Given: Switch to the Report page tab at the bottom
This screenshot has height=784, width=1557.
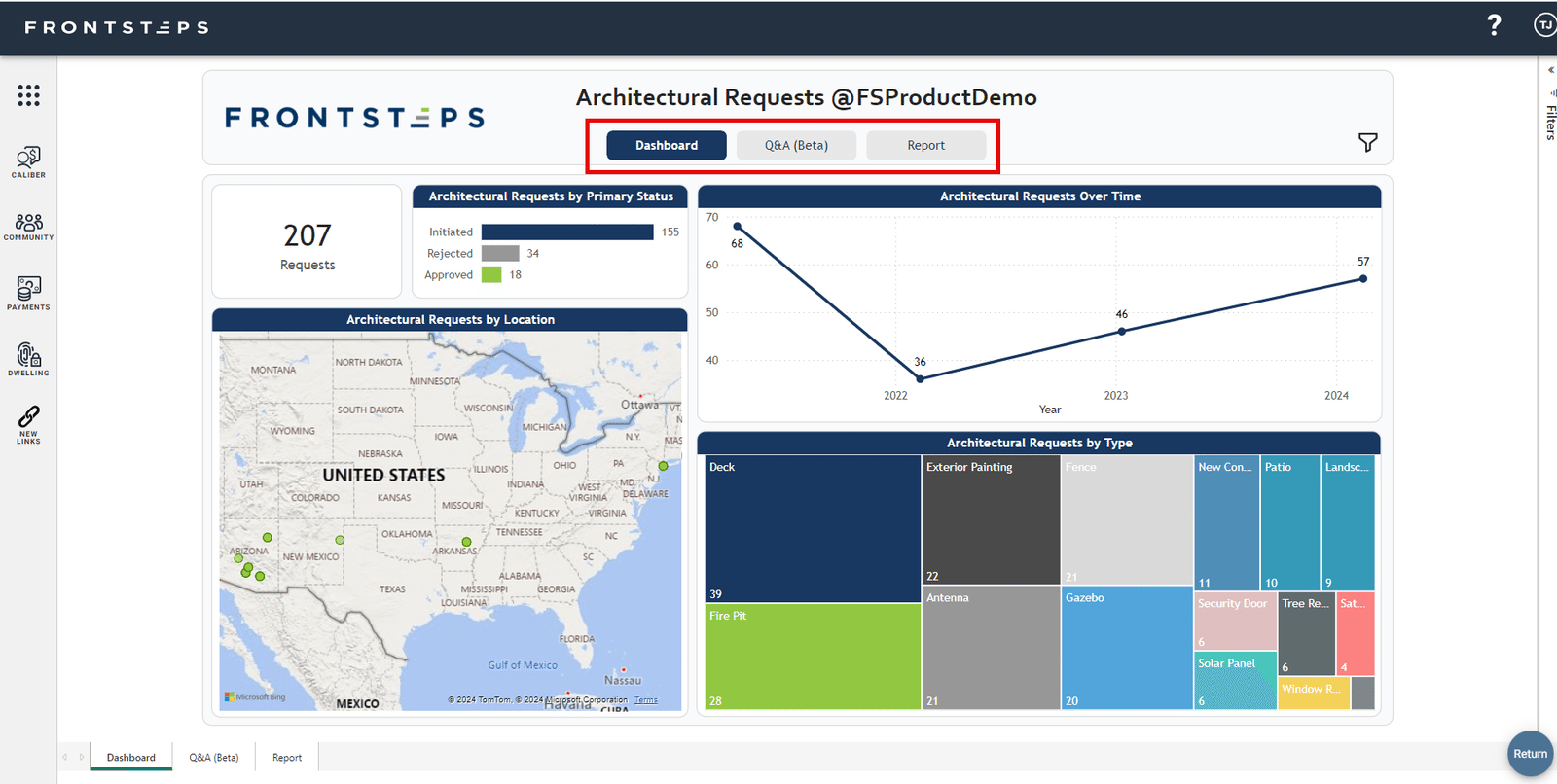Looking at the screenshot, I should [287, 757].
